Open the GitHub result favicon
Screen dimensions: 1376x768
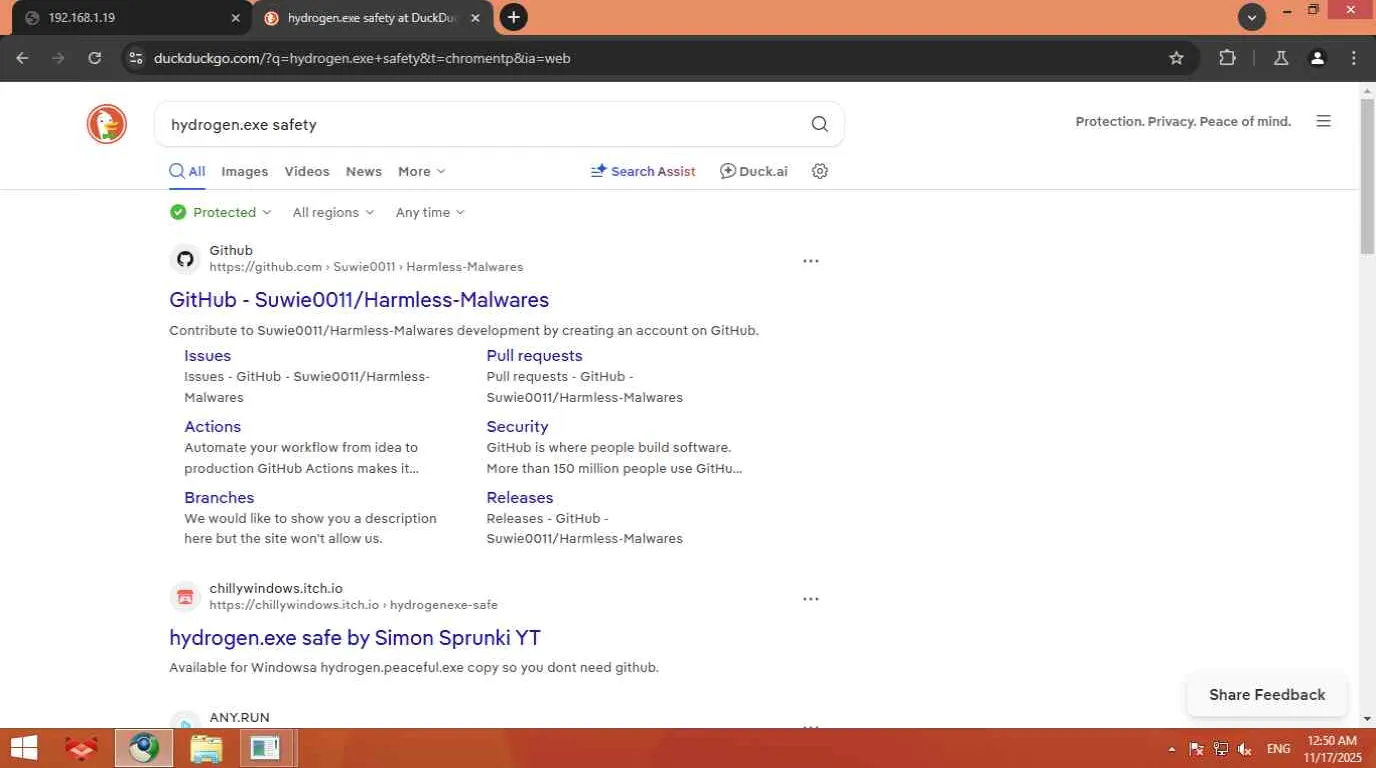point(185,259)
